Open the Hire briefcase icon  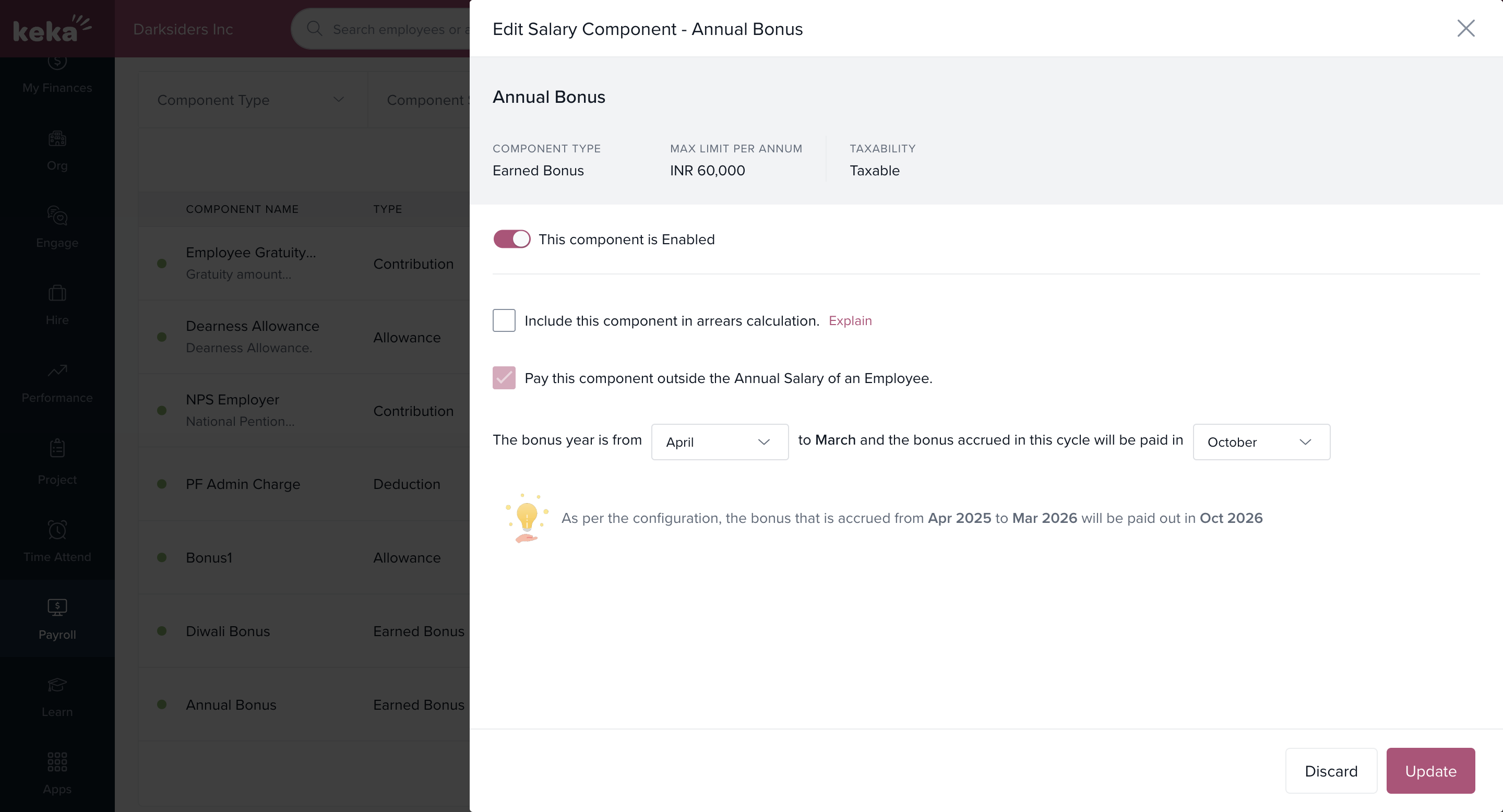click(x=57, y=293)
